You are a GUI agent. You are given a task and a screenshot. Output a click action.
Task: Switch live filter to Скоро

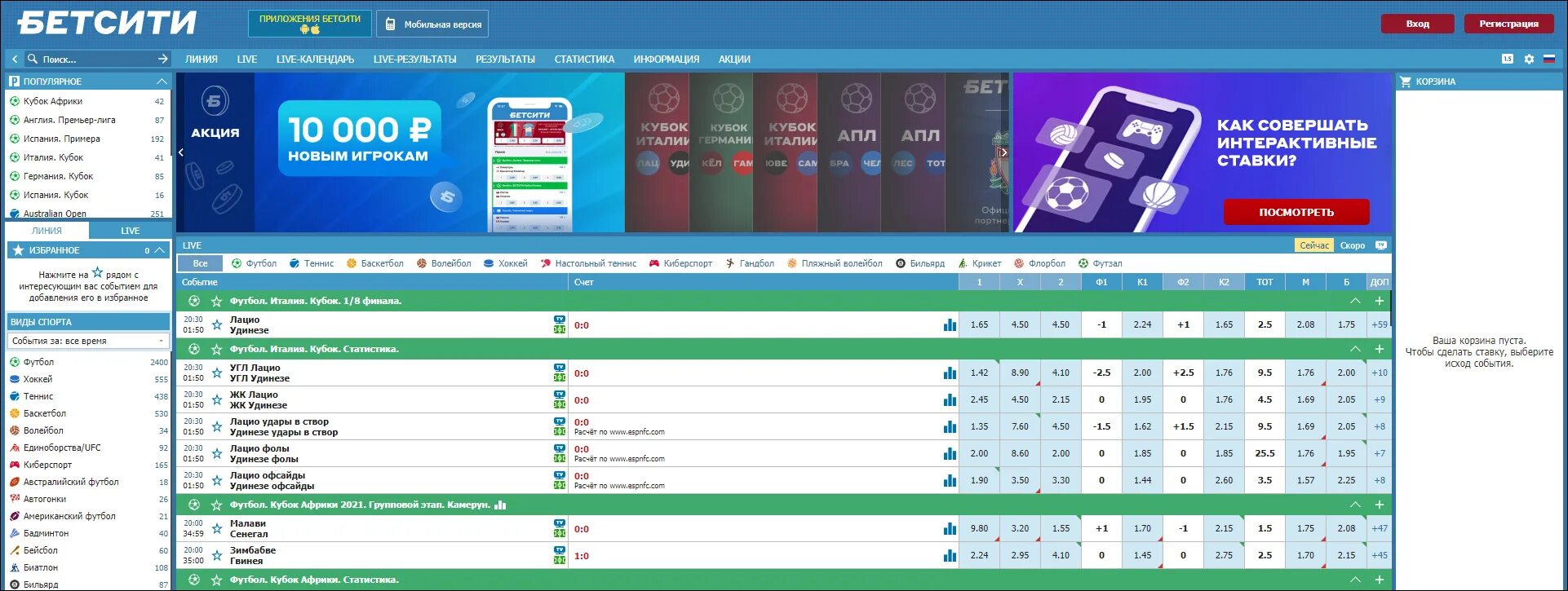pyautogui.click(x=1352, y=245)
